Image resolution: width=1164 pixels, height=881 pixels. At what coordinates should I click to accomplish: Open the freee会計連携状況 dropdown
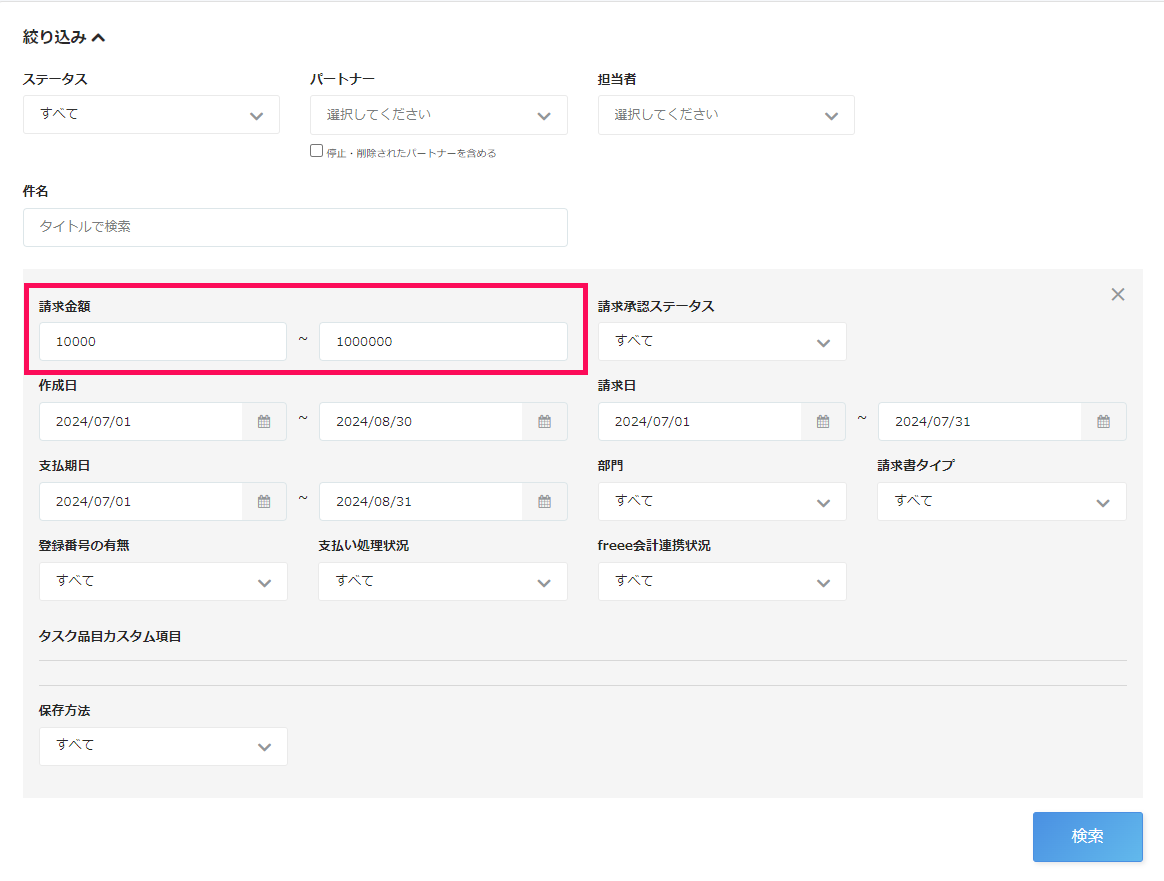pyautogui.click(x=722, y=582)
